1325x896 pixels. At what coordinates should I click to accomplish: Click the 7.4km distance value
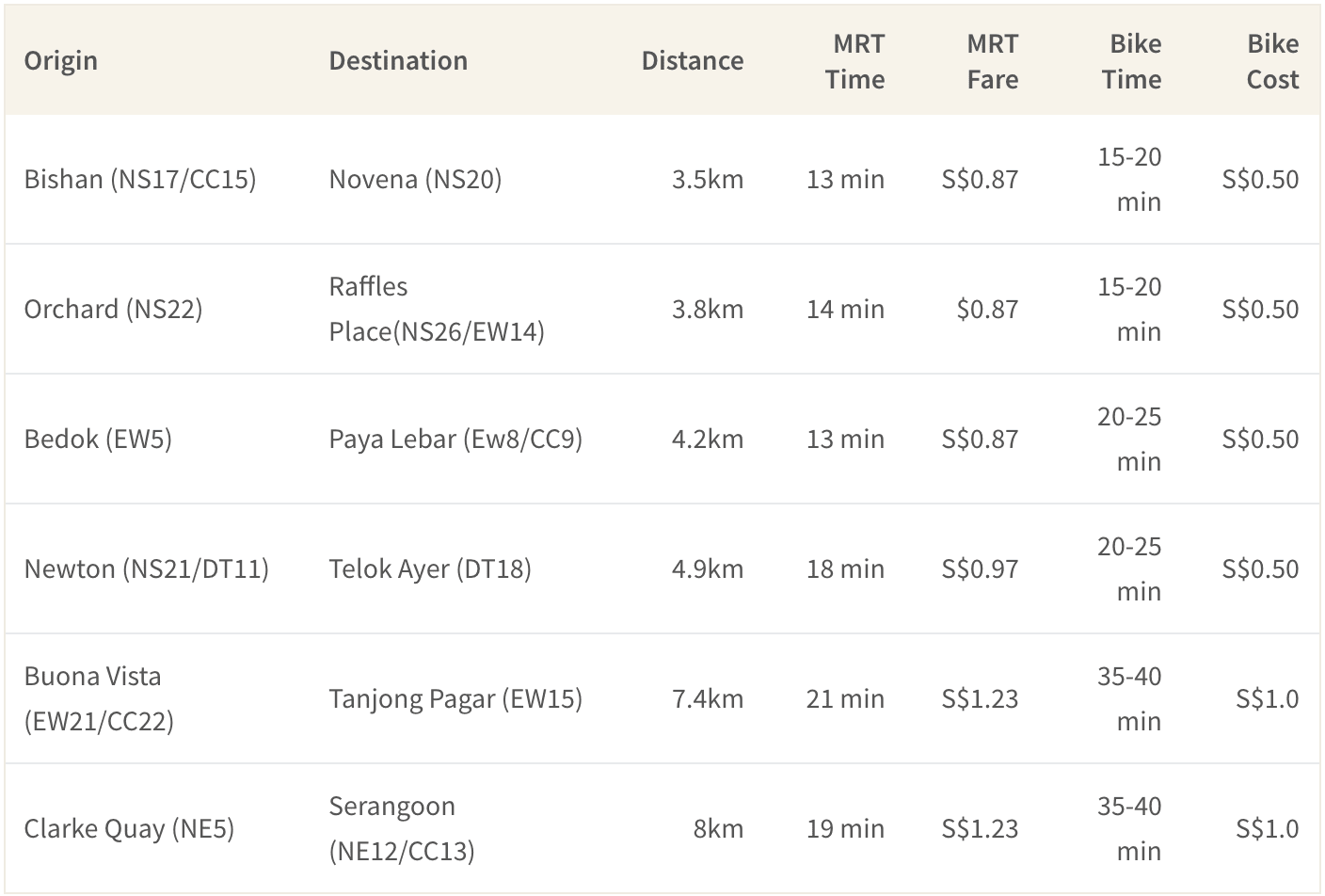pyautogui.click(x=708, y=698)
